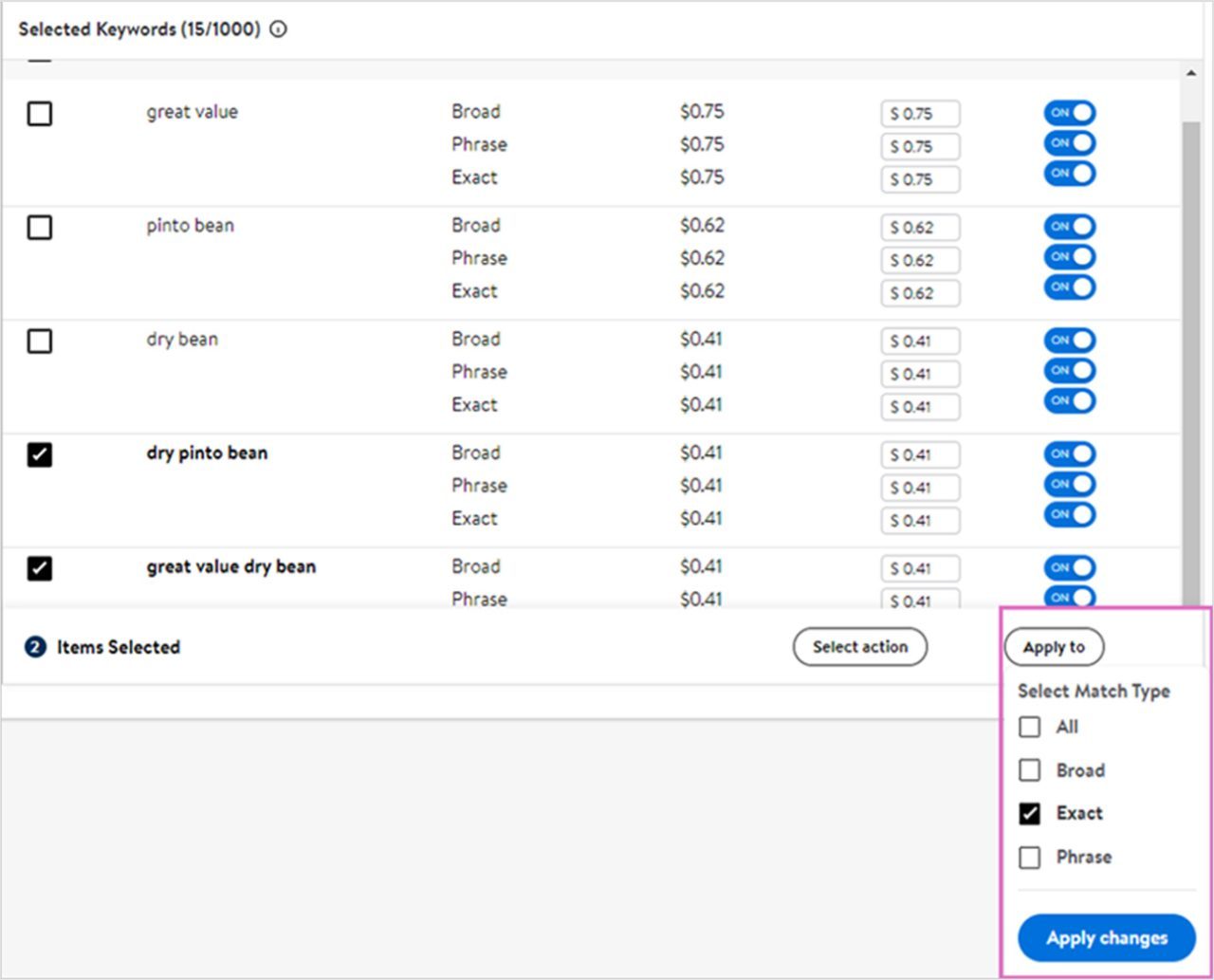Viewport: 1214px width, 980px height.
Task: Toggle dry pinto bean Broad switch
Action: (1069, 454)
